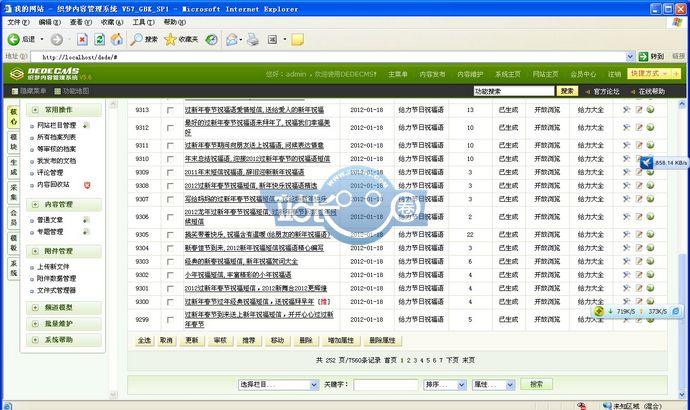Tick the checkbox for article 9300

[x=170, y=302]
